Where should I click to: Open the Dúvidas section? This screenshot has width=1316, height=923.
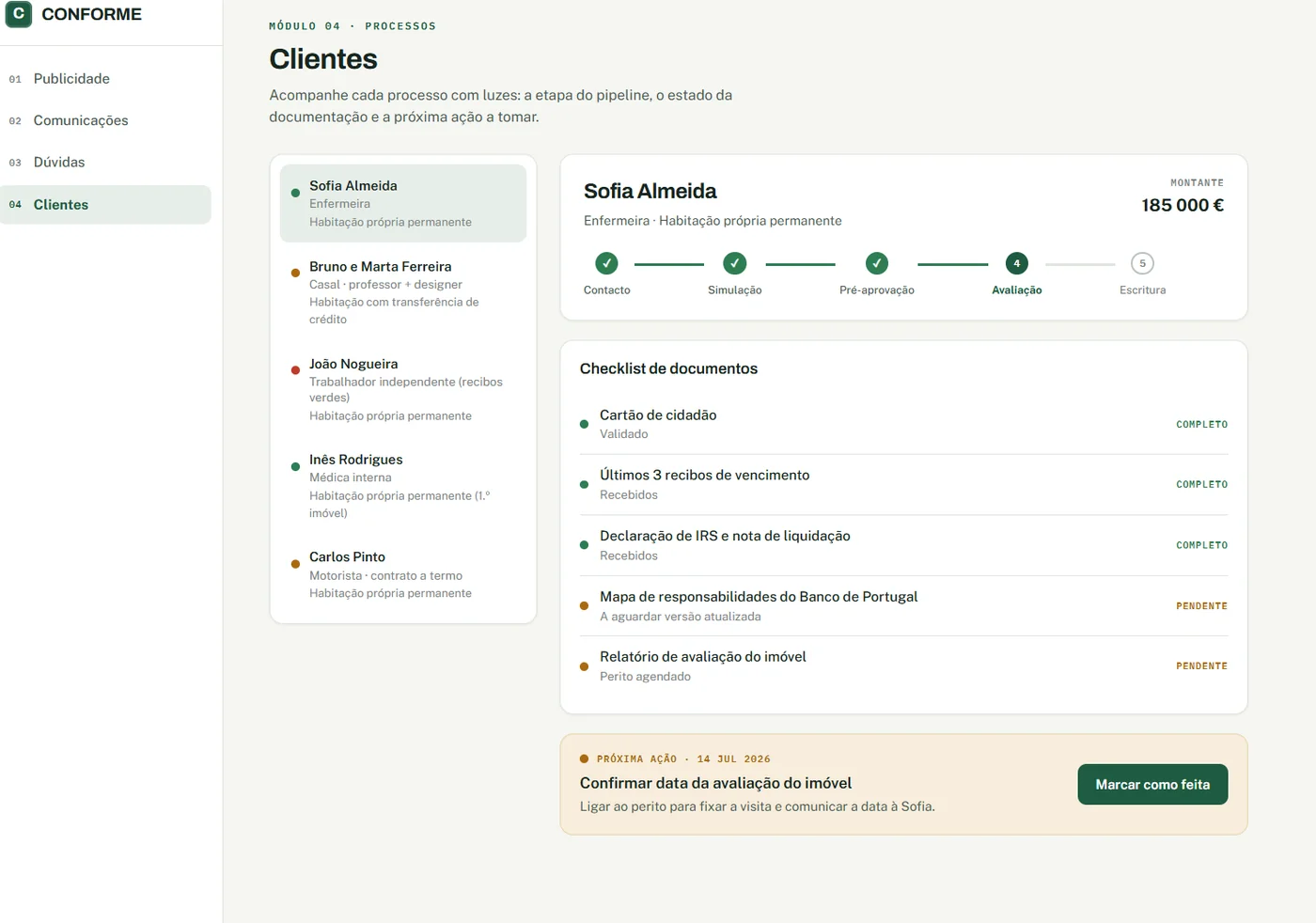[x=105, y=163]
